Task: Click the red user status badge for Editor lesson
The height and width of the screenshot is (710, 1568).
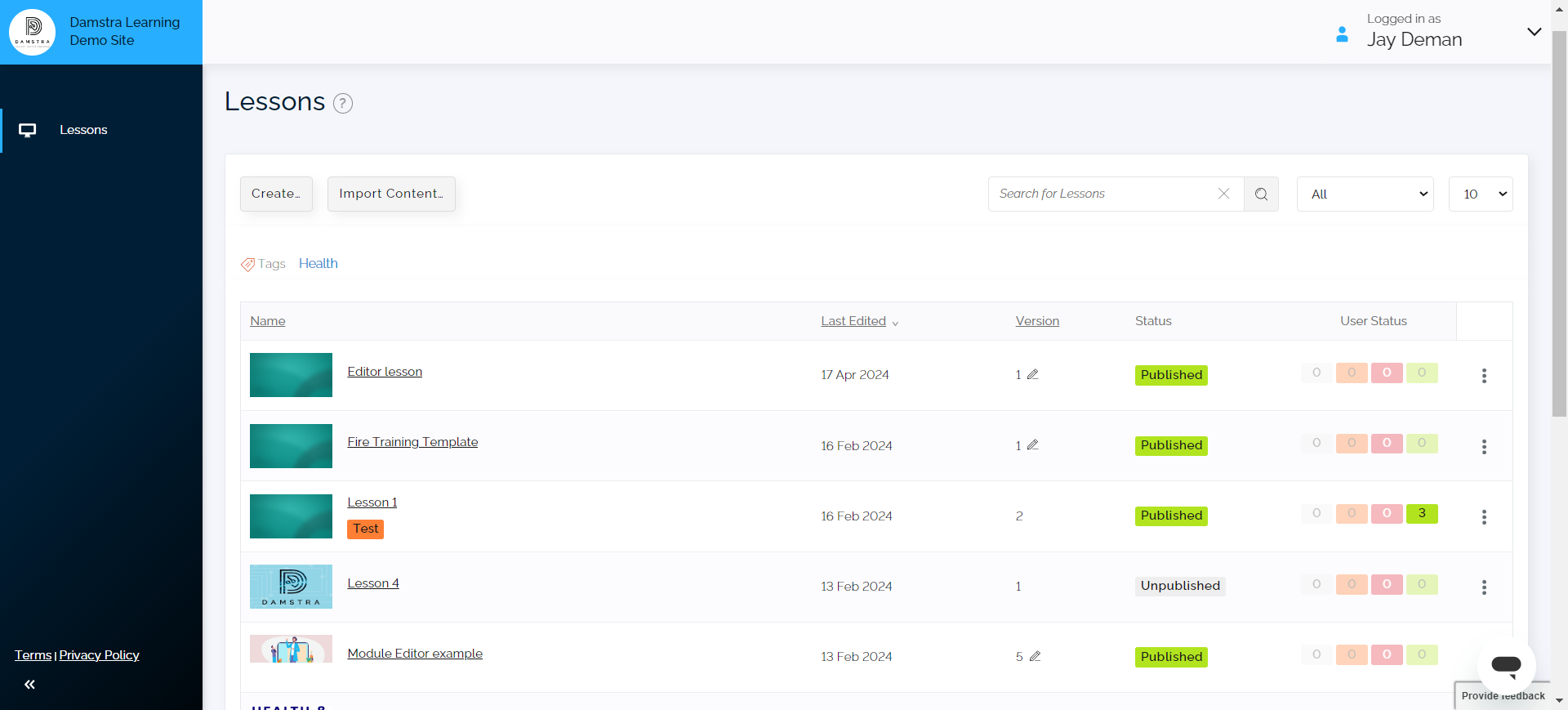Action: (x=1387, y=373)
